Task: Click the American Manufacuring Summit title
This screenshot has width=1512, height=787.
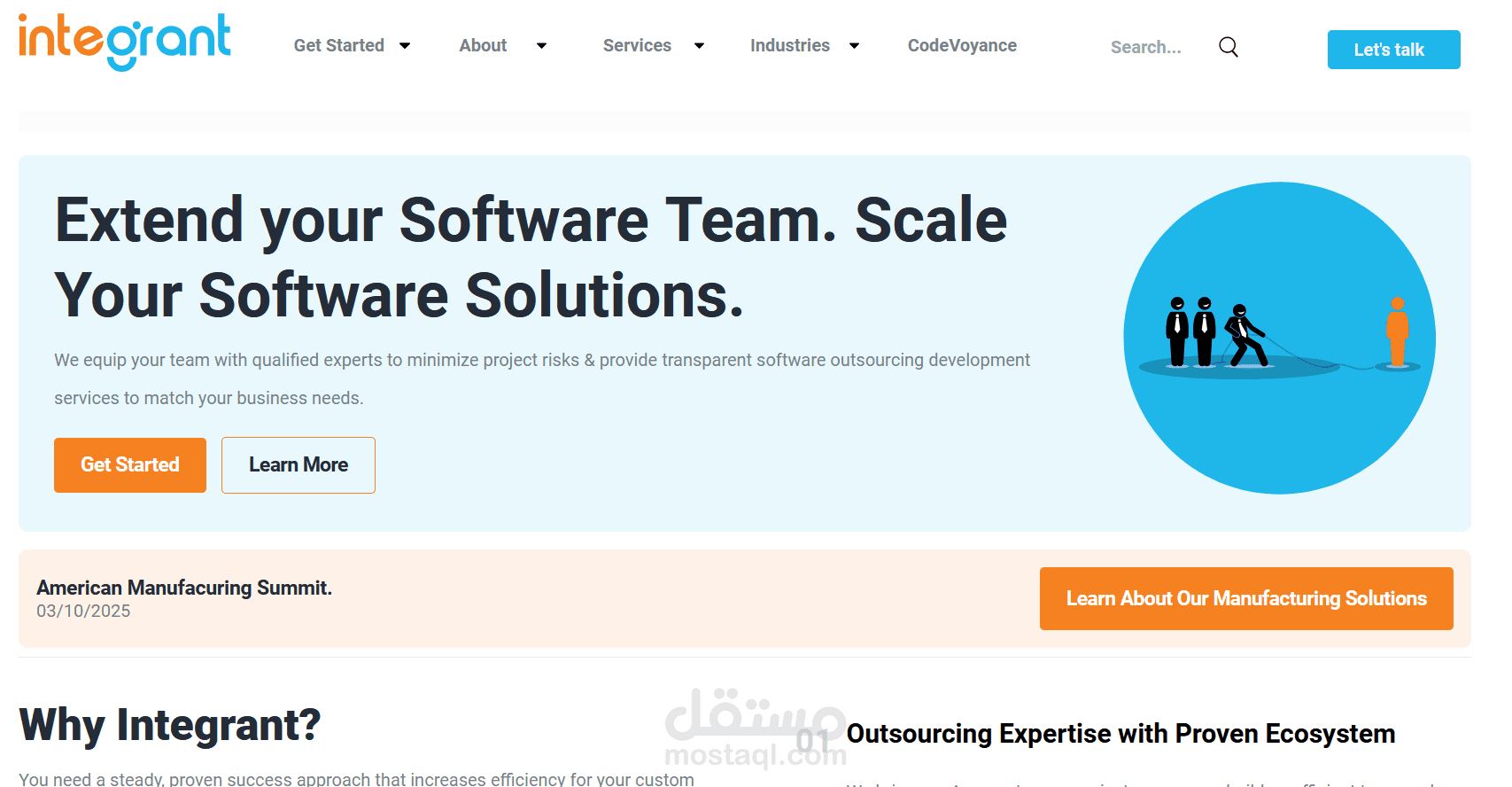Action: (184, 588)
